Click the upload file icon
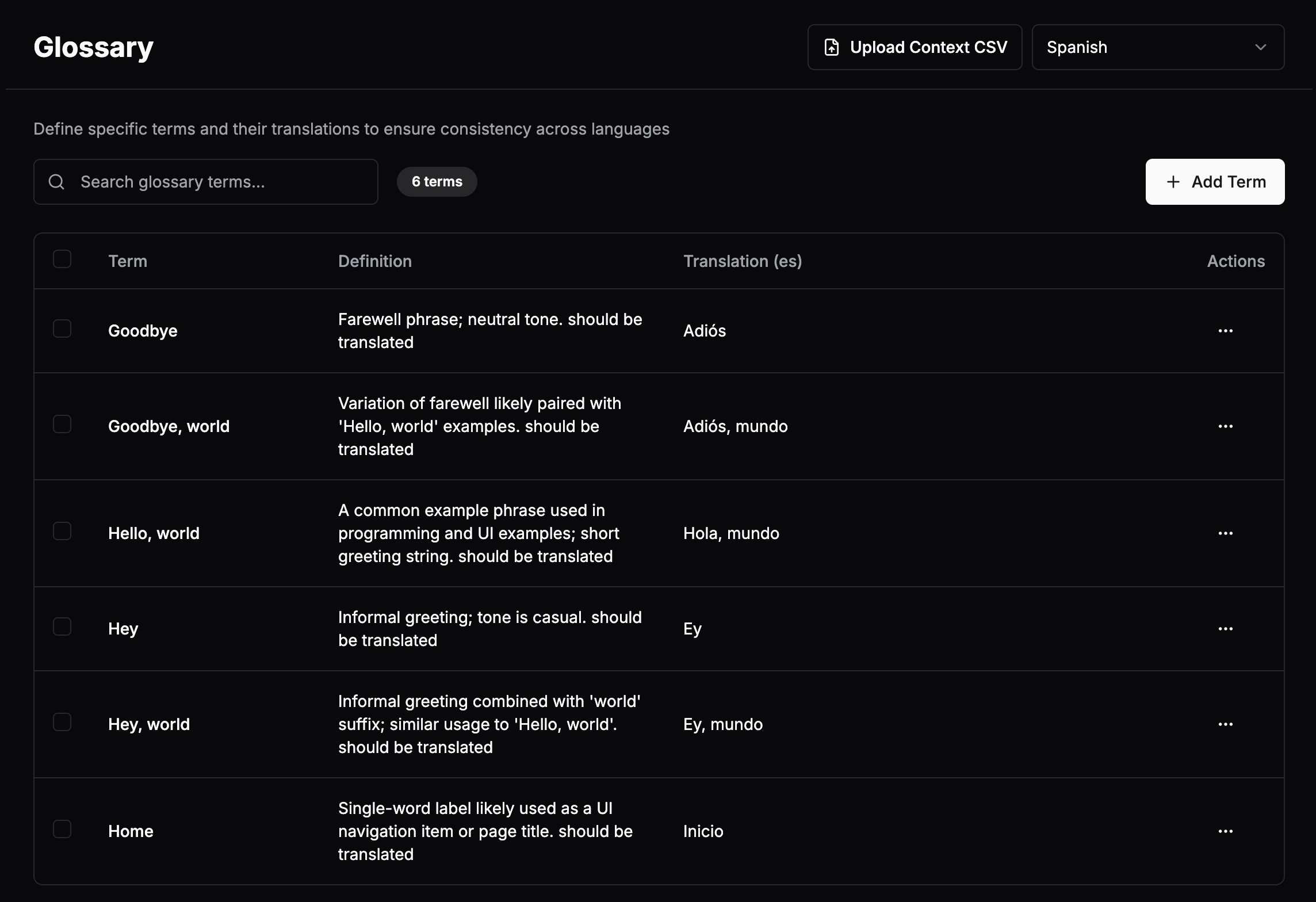The width and height of the screenshot is (1316, 902). click(x=832, y=47)
